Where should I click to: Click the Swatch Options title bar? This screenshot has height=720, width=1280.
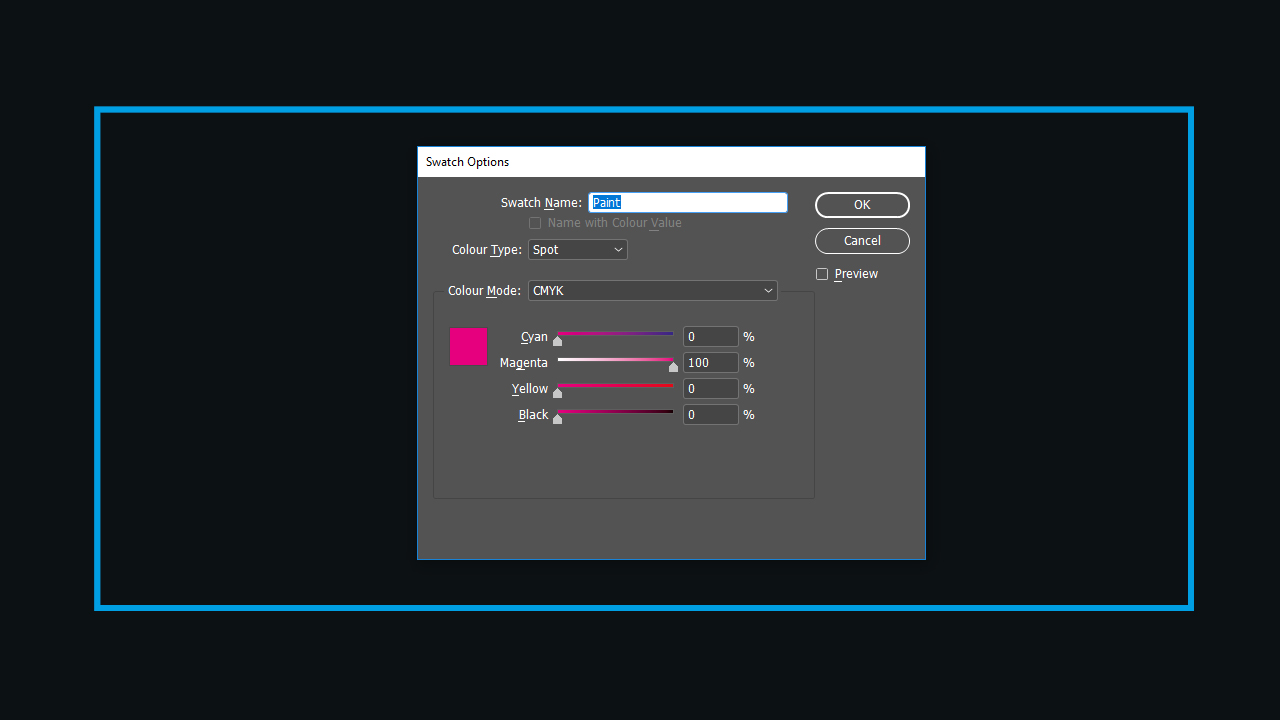coord(671,162)
